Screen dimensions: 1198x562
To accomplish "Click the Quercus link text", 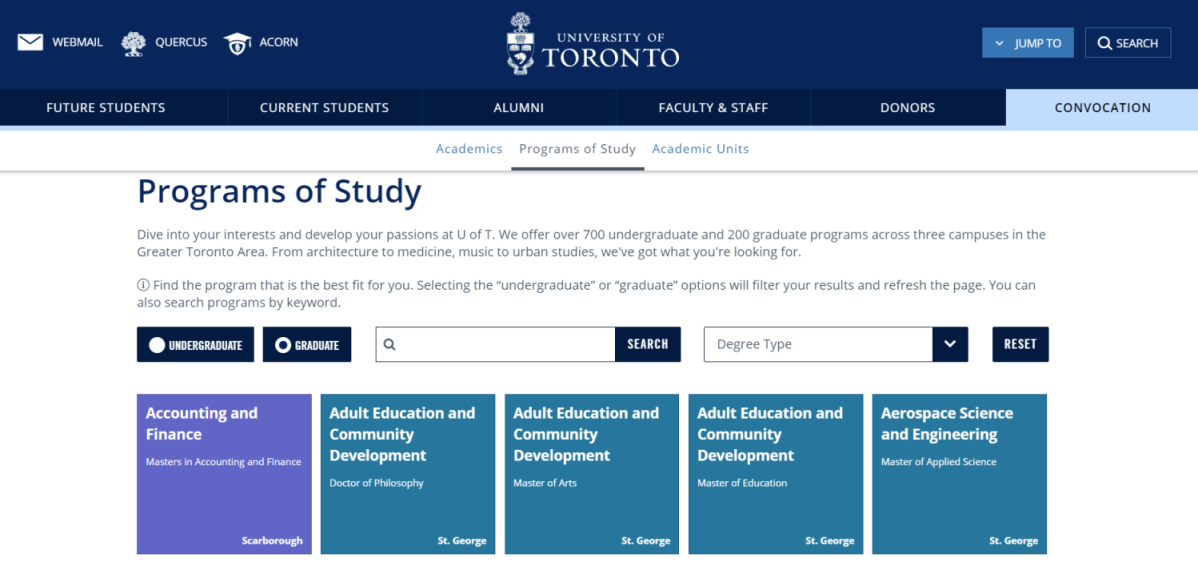I will tap(181, 43).
